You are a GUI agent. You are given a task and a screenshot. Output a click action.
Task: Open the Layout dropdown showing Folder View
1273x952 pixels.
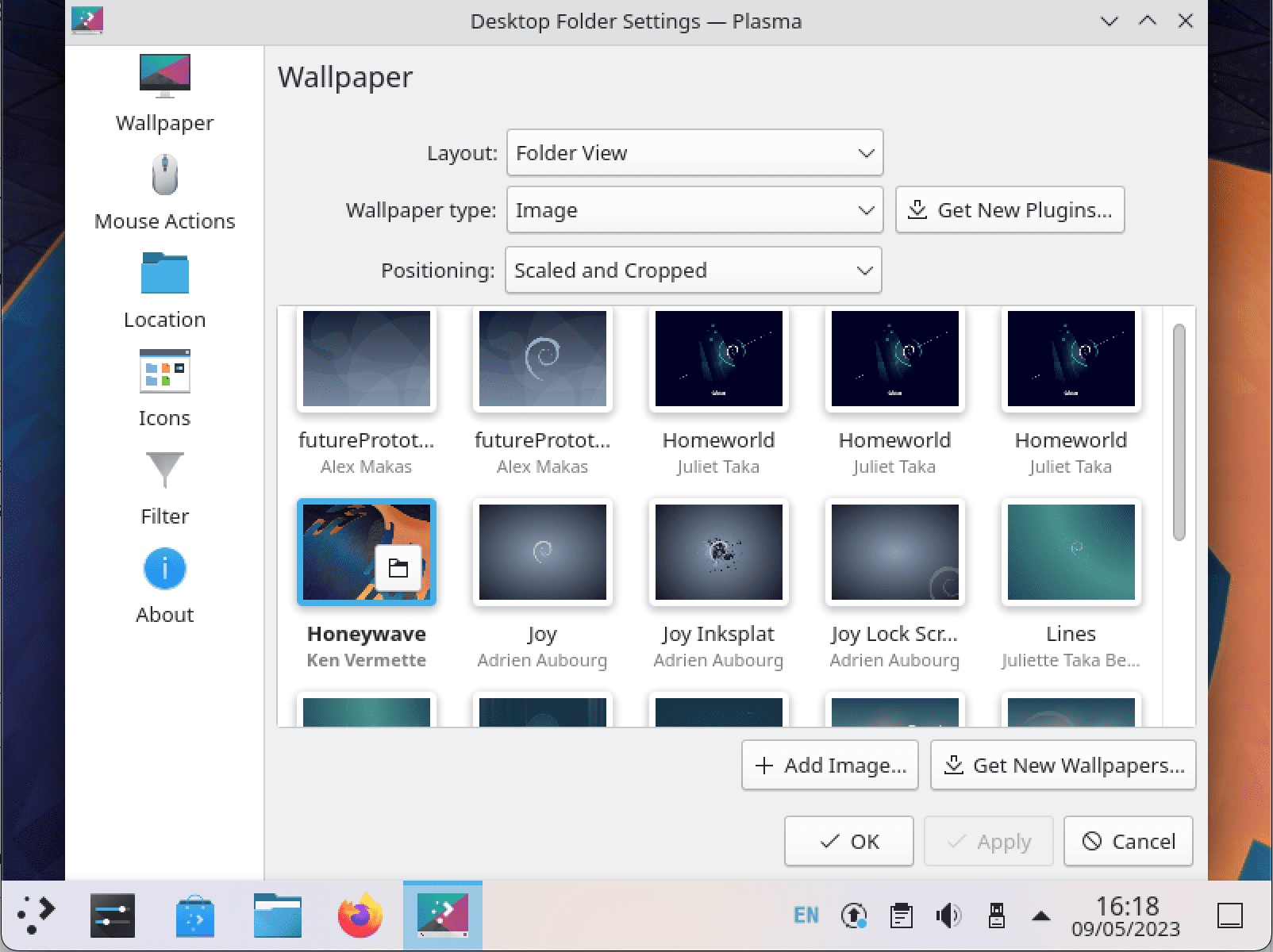(694, 152)
